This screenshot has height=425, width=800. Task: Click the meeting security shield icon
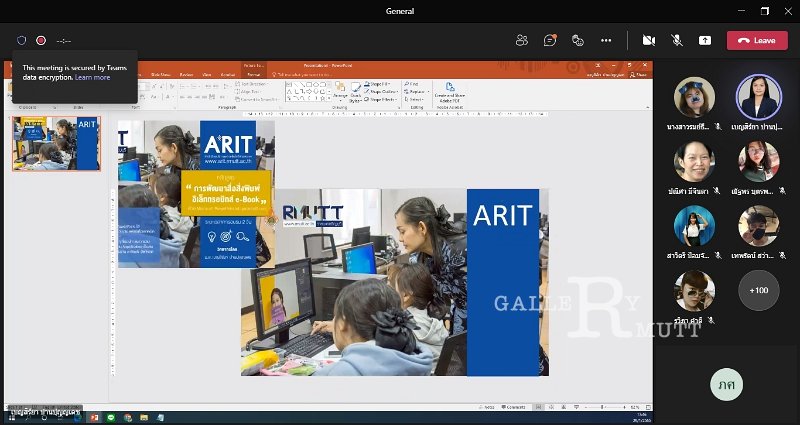(x=21, y=40)
